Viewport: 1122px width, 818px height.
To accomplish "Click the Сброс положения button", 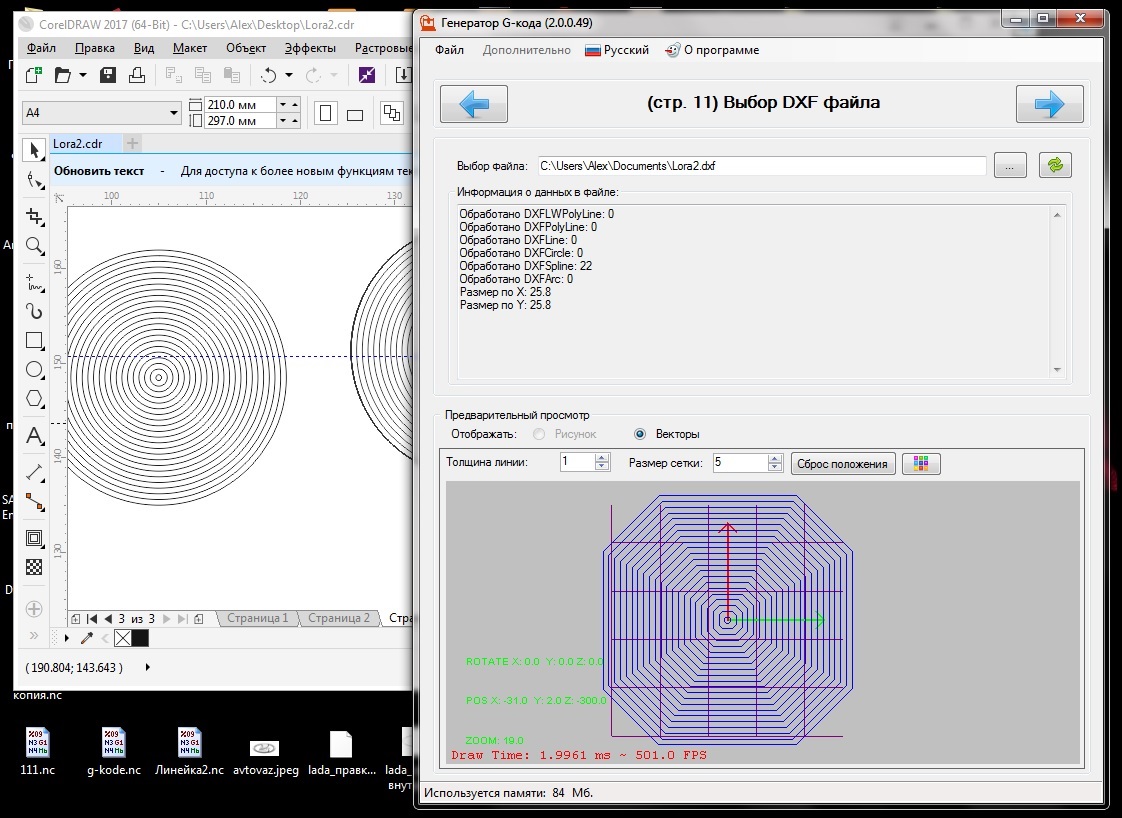I will [x=842, y=463].
